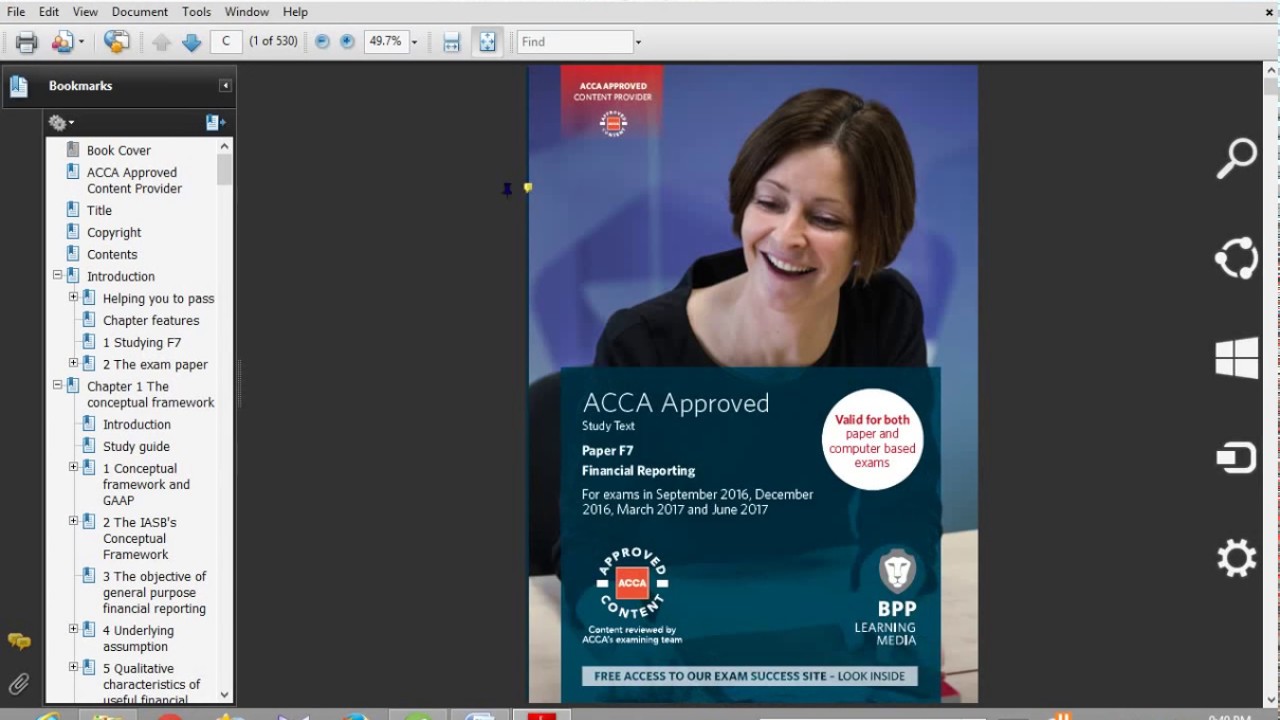1280x720 pixels.
Task: Select fit width scrolling mode icon
Action: click(x=452, y=42)
